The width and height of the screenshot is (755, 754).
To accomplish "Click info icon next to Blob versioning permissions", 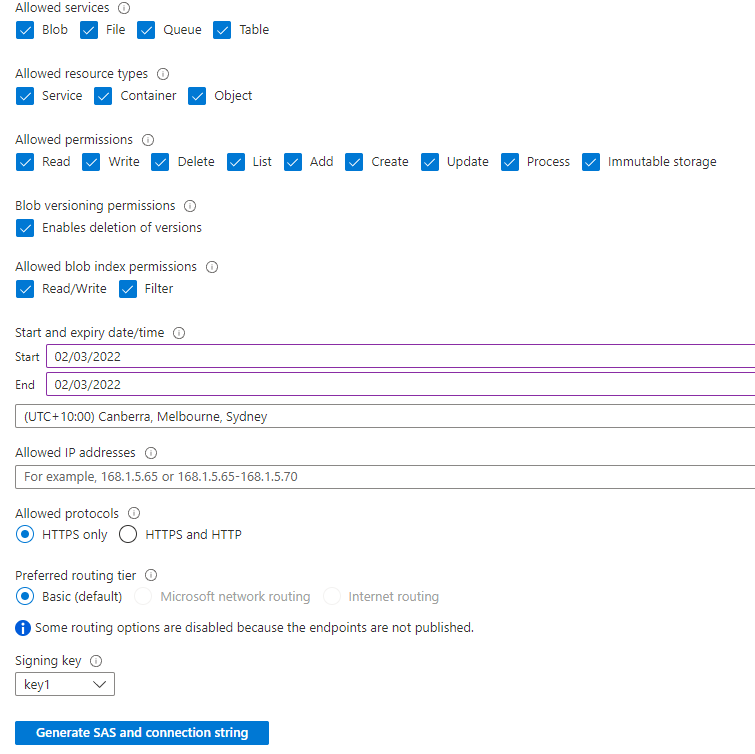I will click(190, 206).
